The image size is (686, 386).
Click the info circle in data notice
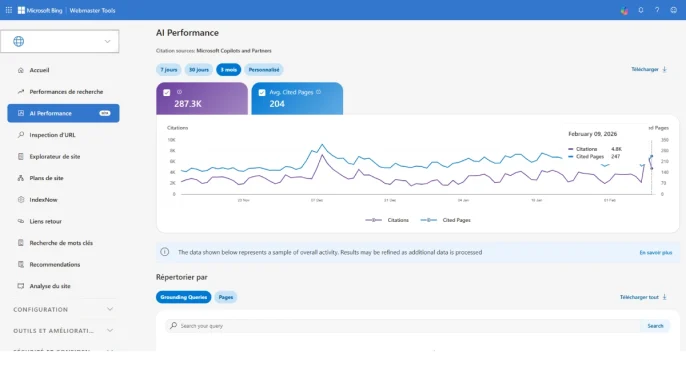(164, 252)
